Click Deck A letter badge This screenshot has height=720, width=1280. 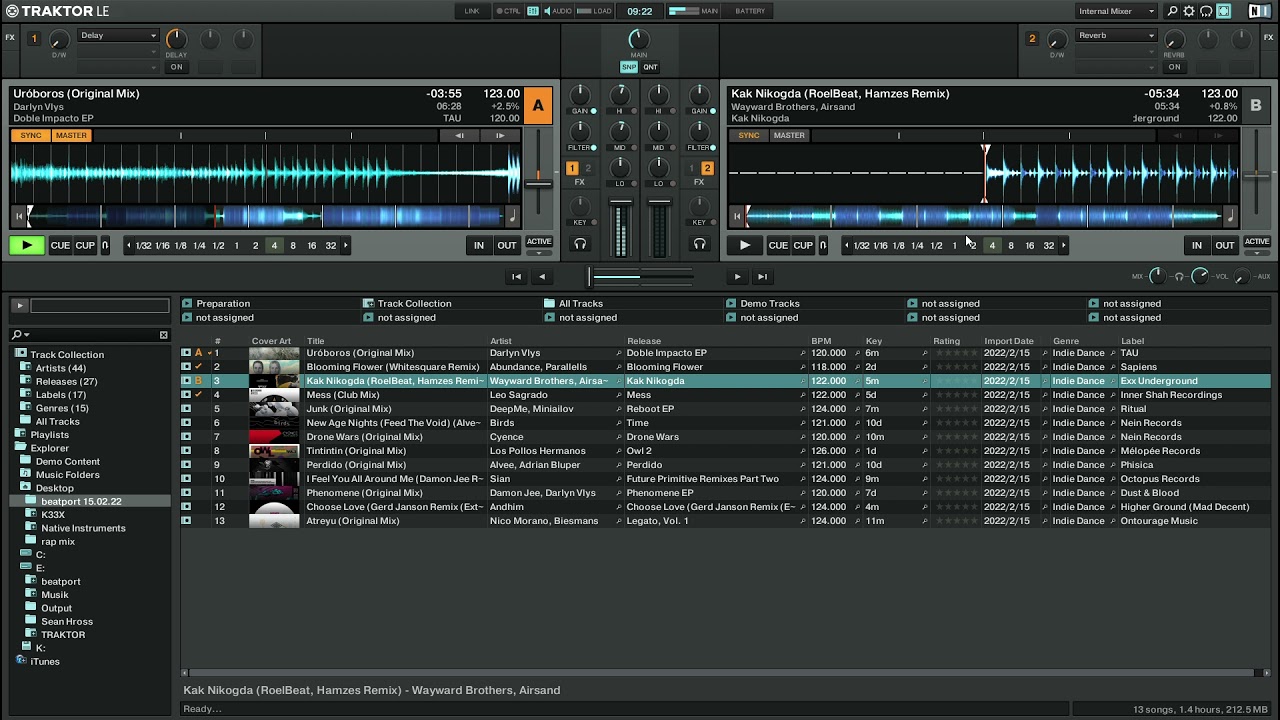[x=538, y=106]
